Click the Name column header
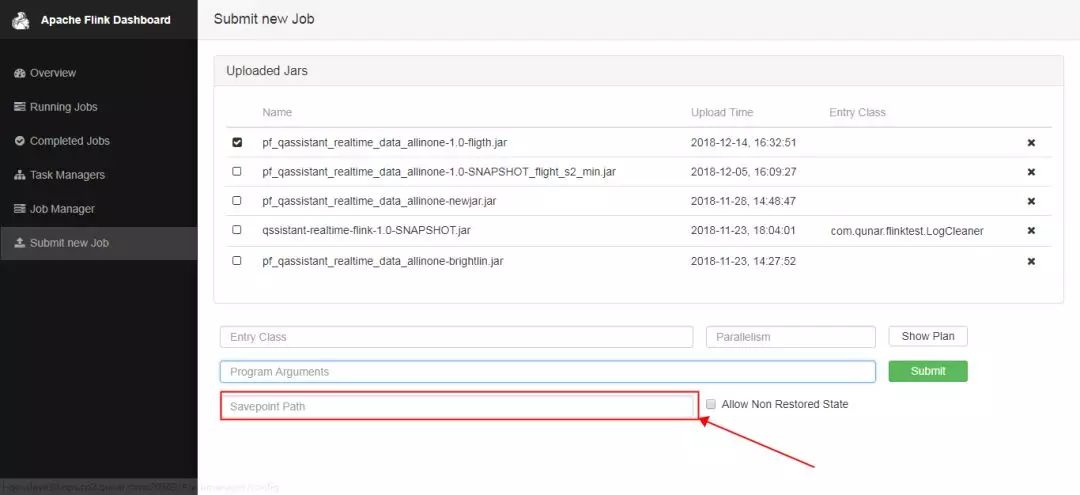This screenshot has height=495, width=1080. click(x=277, y=112)
